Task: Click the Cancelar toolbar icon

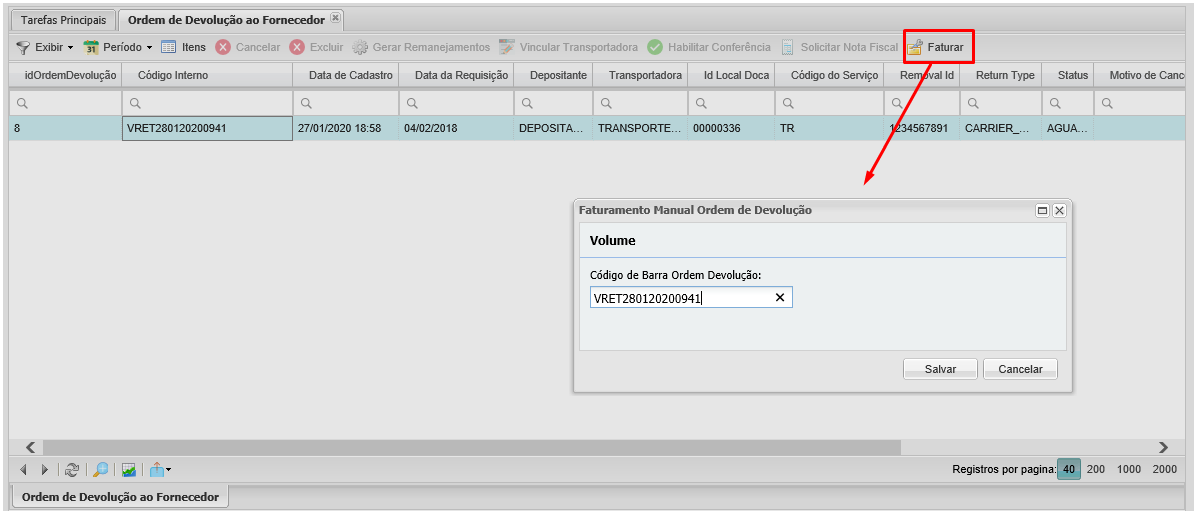Action: [223, 47]
